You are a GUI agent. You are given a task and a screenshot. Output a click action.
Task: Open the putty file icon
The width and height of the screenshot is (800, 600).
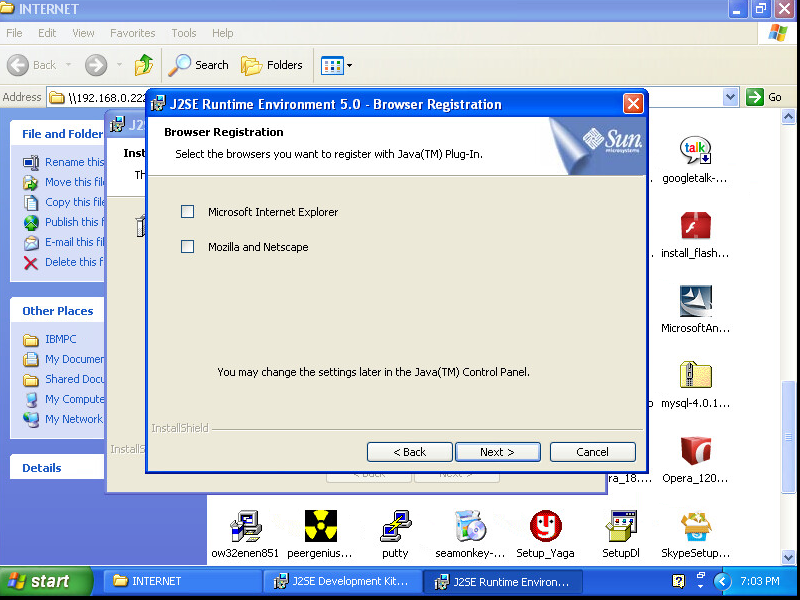[x=395, y=526]
